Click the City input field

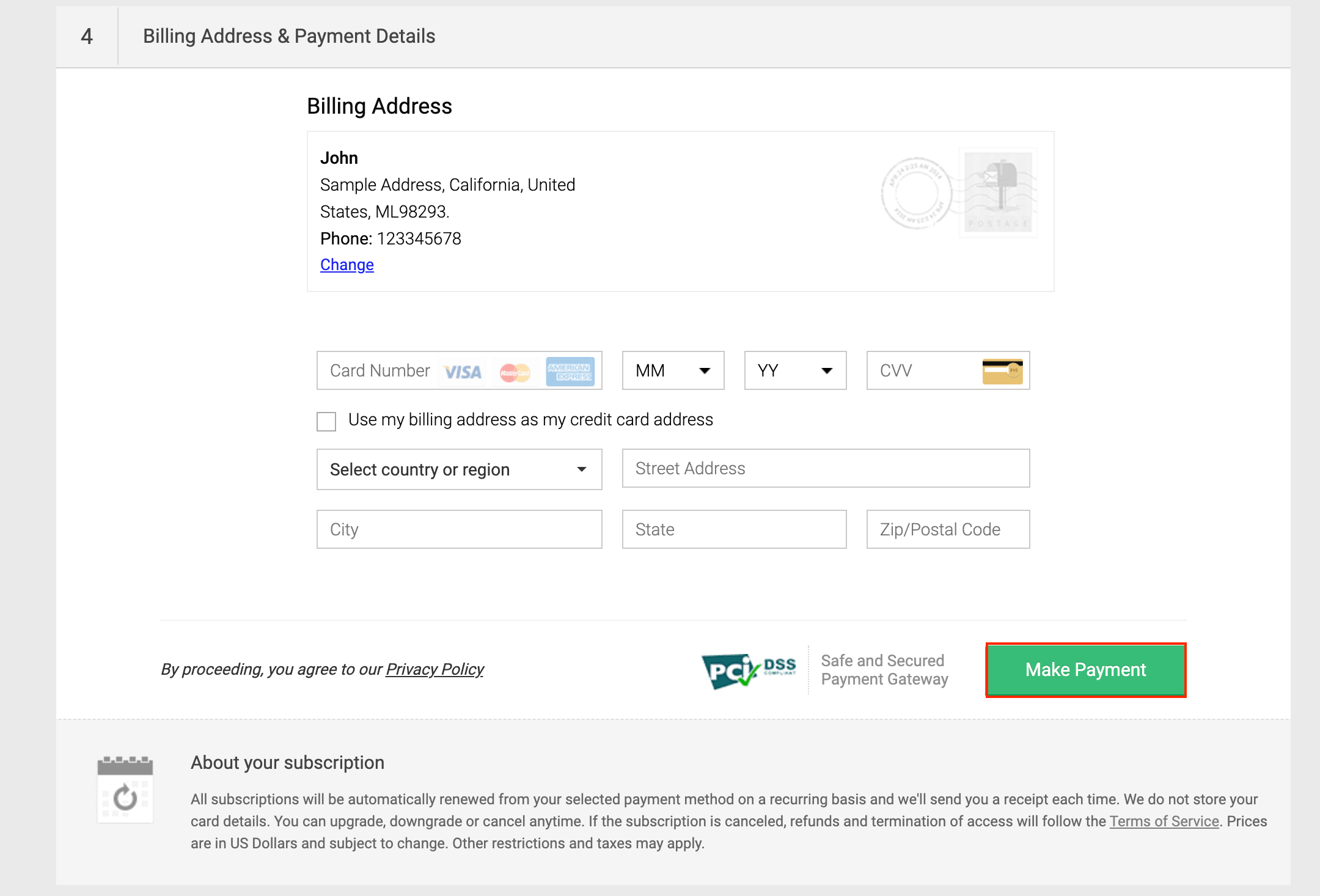point(459,529)
